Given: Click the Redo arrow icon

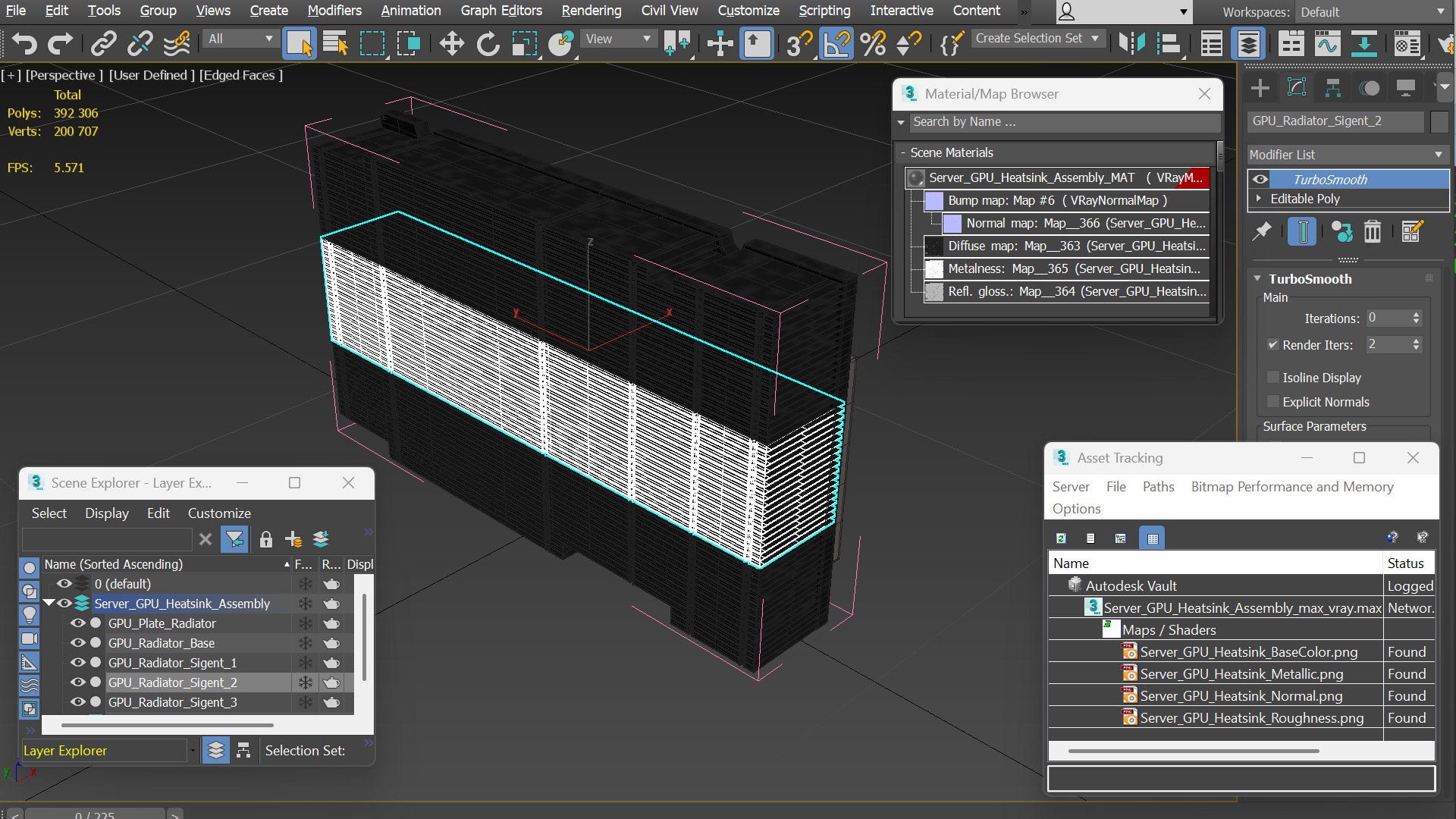Looking at the screenshot, I should point(60,43).
